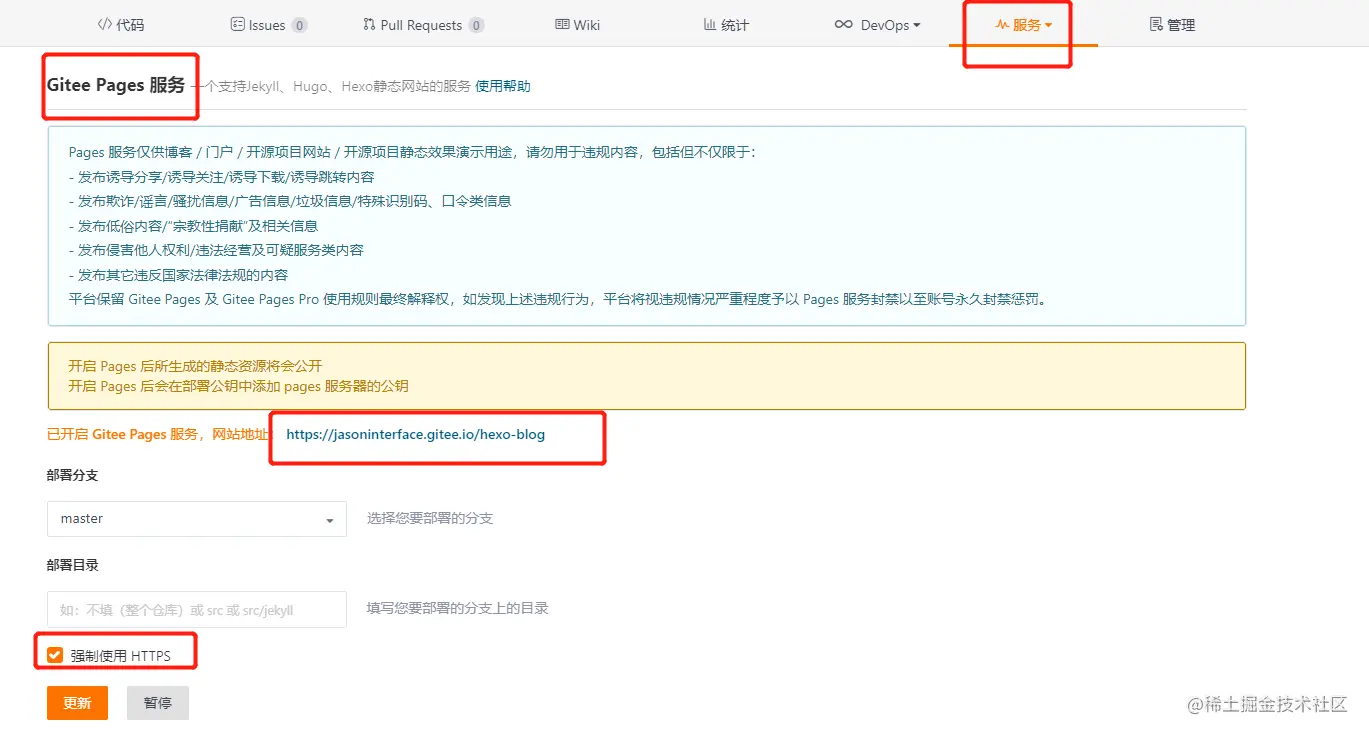Toggle the 强制使用 HTTPS checkbox
This screenshot has width=1369, height=736.
click(55, 655)
